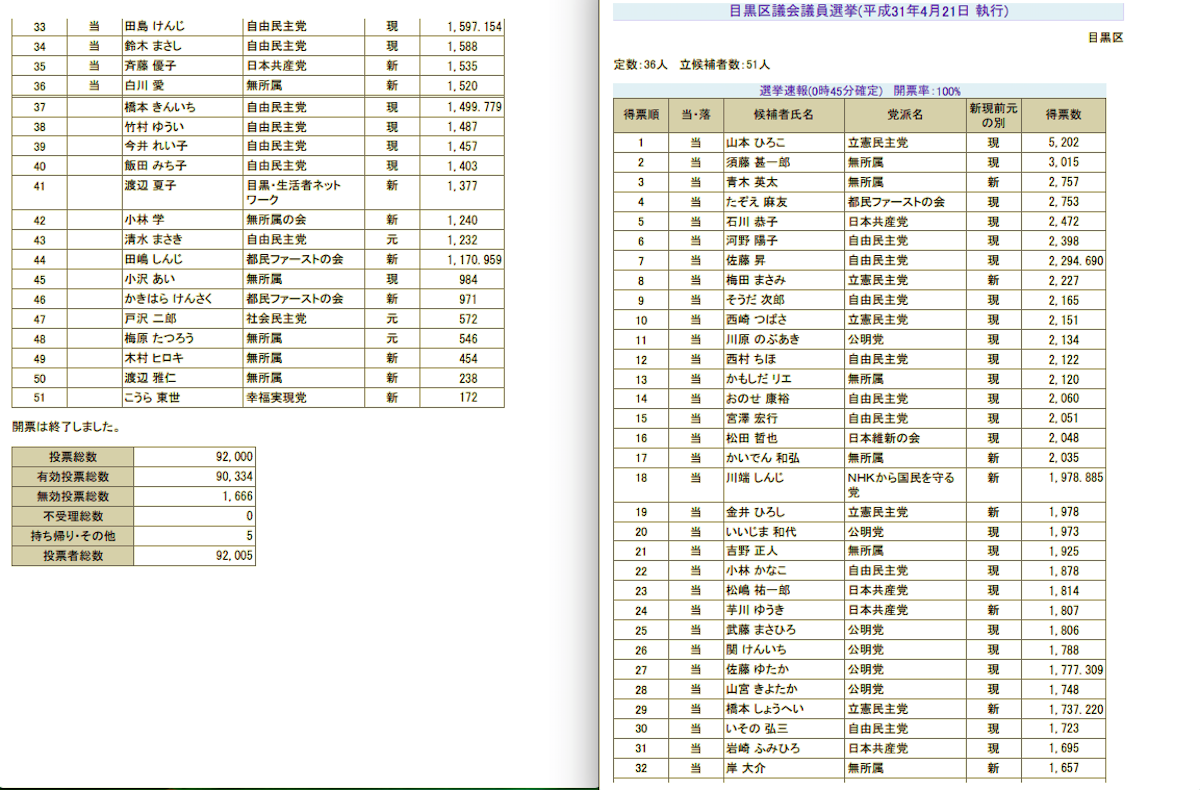Click candidate 斉藤 優子
Screen dimensions: 1200x790
pos(149,67)
